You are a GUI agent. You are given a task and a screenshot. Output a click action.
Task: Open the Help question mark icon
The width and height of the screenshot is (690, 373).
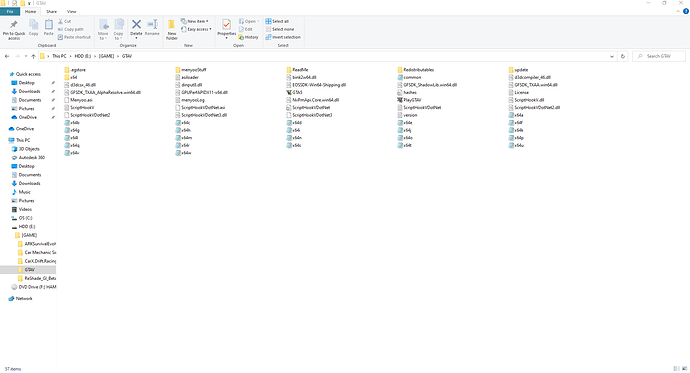pos(686,11)
